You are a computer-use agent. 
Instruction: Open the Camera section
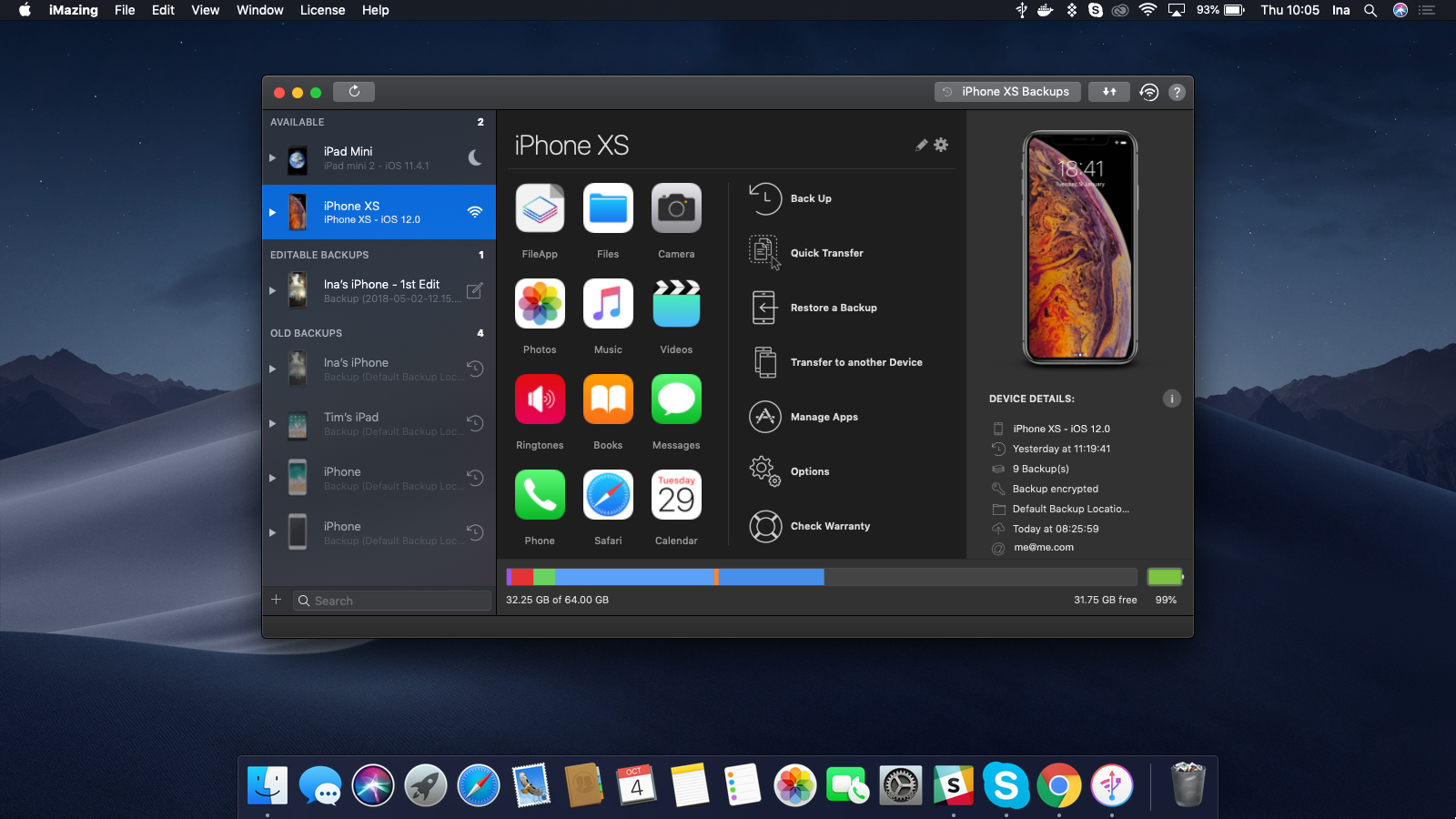point(676,208)
